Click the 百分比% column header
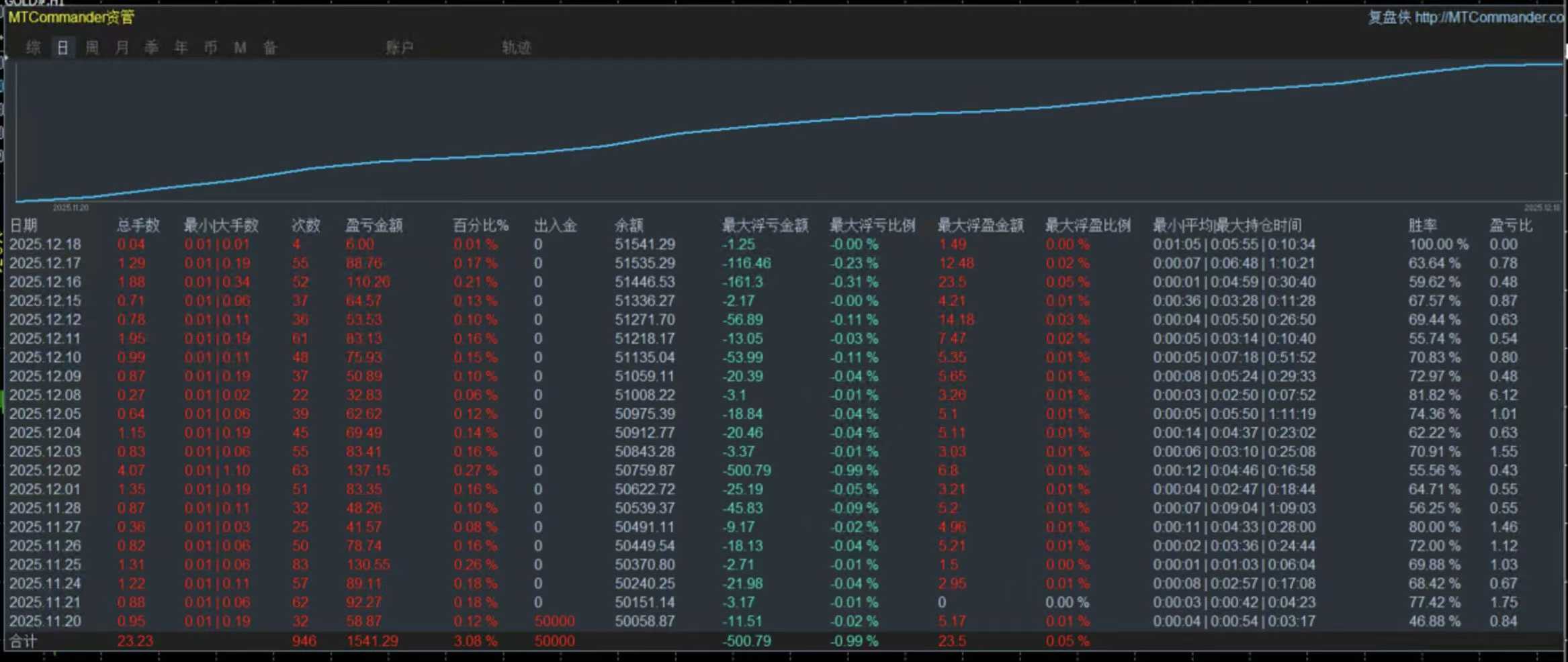This screenshot has height=662, width=1568. pyautogui.click(x=480, y=226)
